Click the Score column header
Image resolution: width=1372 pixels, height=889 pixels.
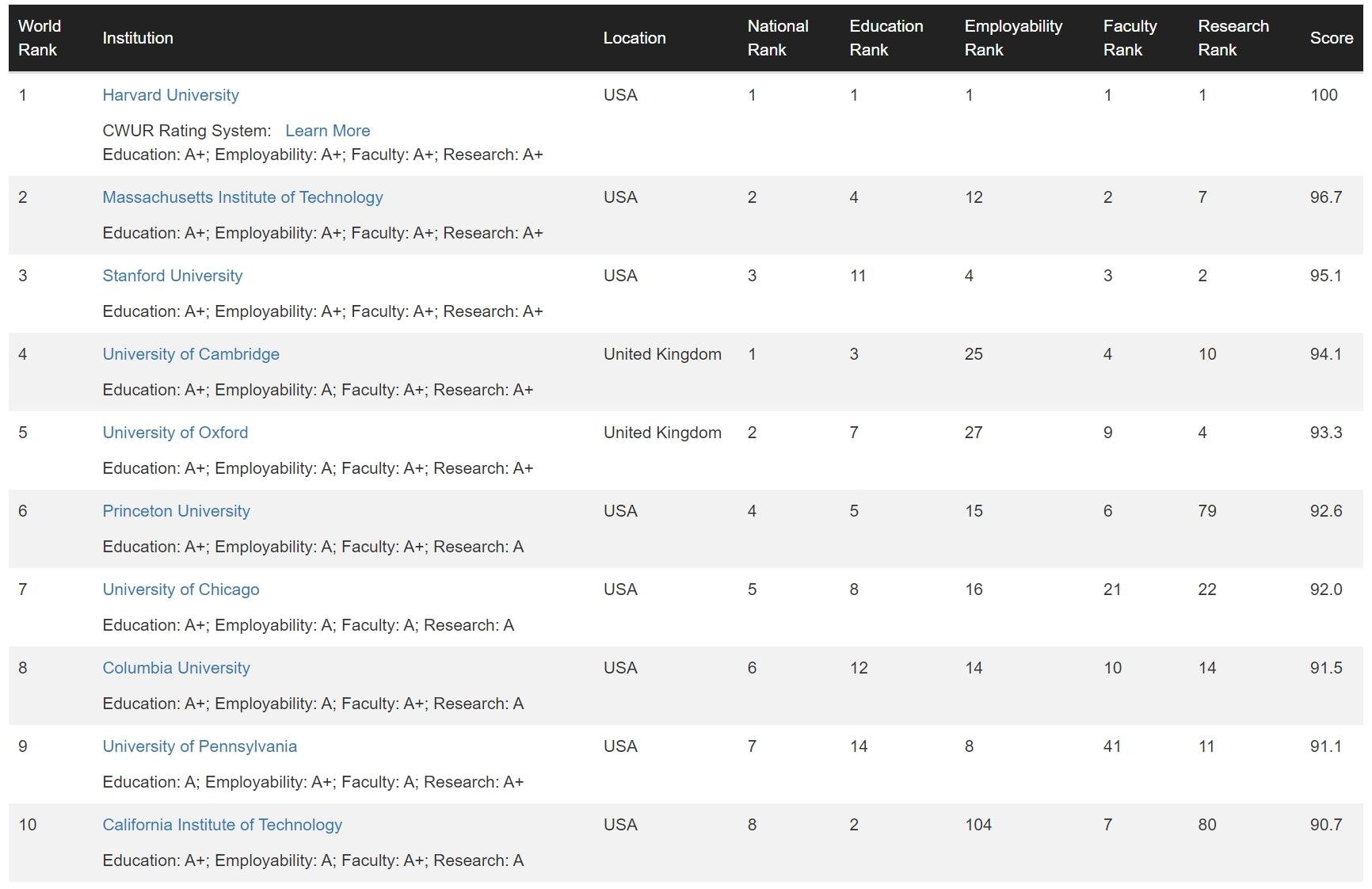[x=1331, y=38]
